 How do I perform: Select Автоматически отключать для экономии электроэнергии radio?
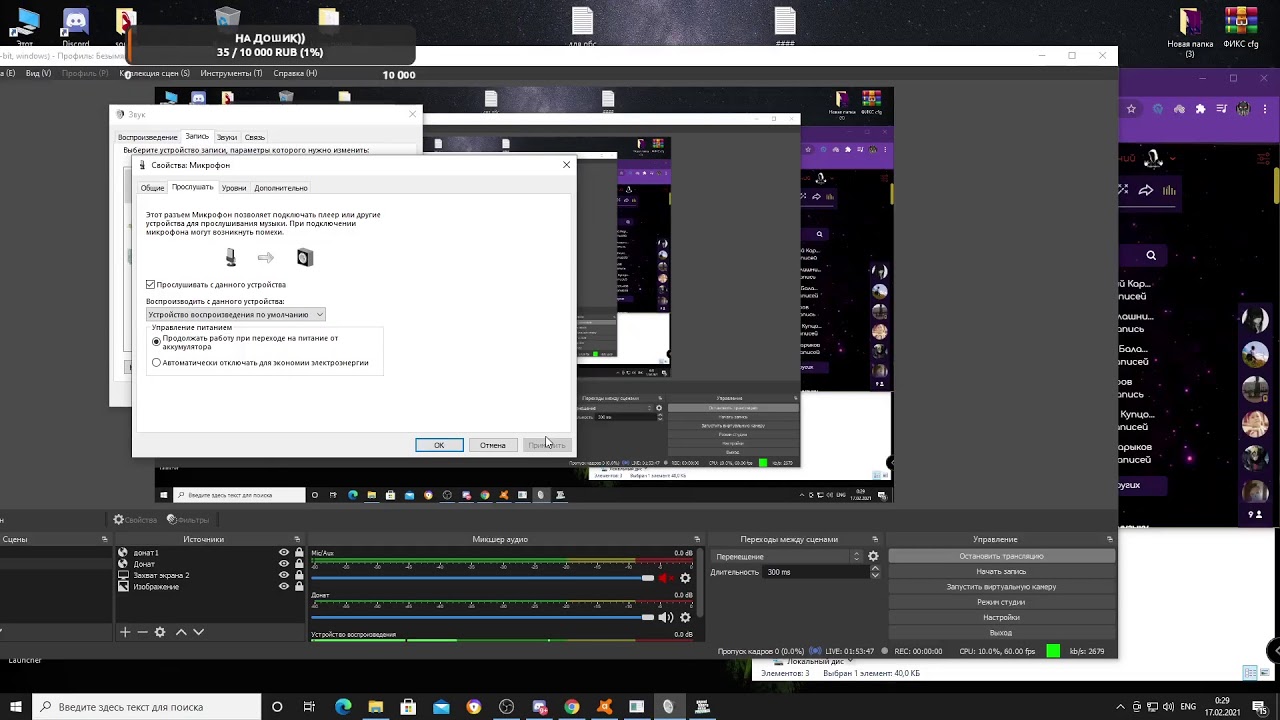point(156,363)
